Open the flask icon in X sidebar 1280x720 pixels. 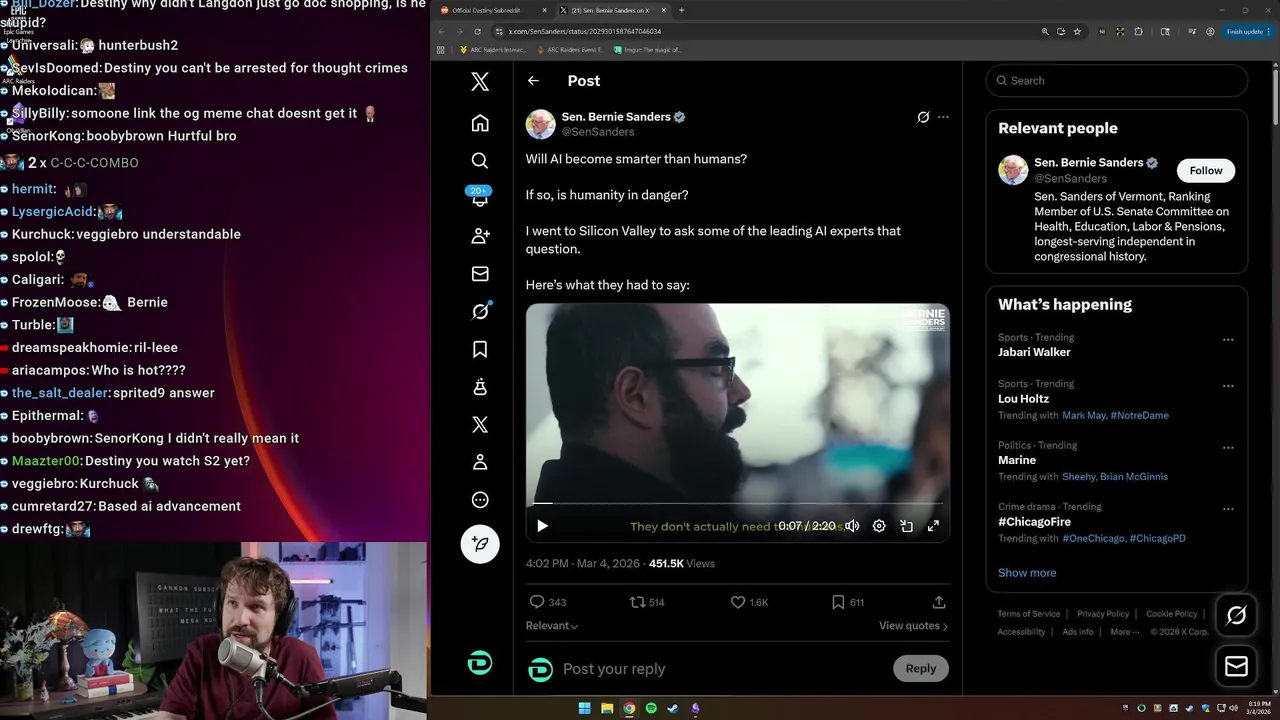click(x=480, y=387)
